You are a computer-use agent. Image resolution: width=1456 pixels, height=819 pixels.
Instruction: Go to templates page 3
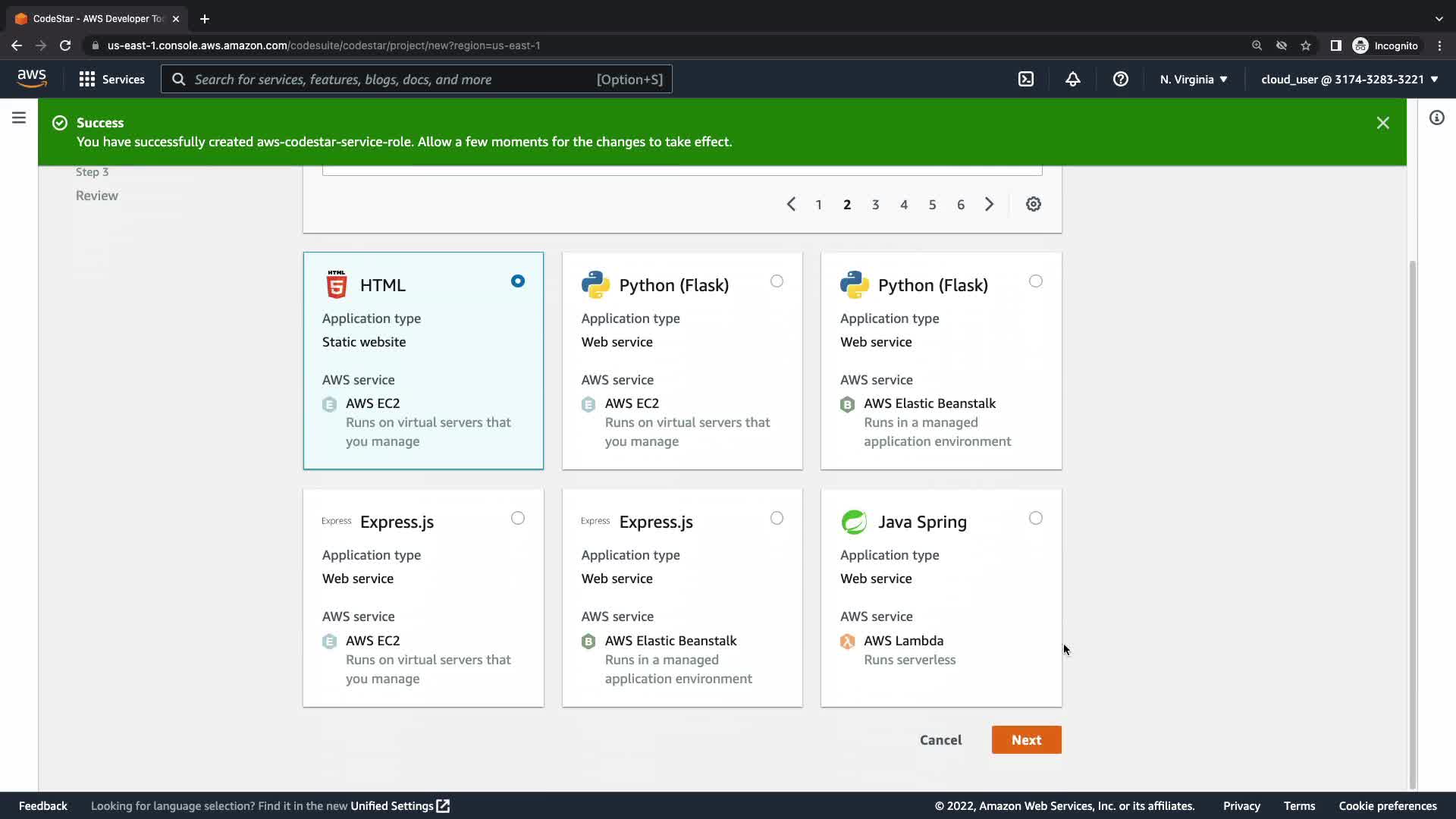tap(875, 205)
